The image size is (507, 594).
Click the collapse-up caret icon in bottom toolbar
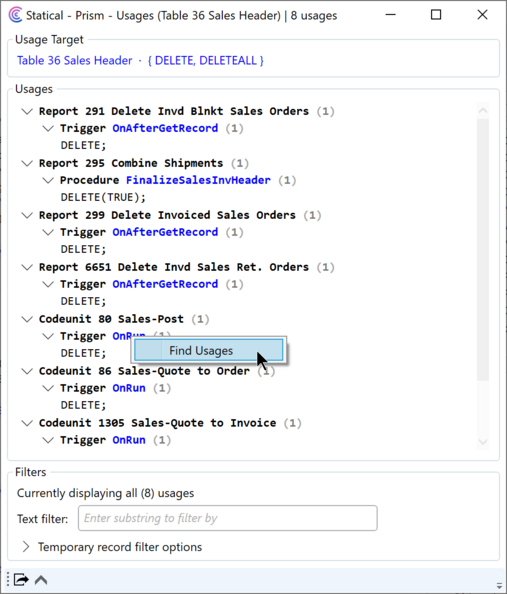(x=41, y=580)
